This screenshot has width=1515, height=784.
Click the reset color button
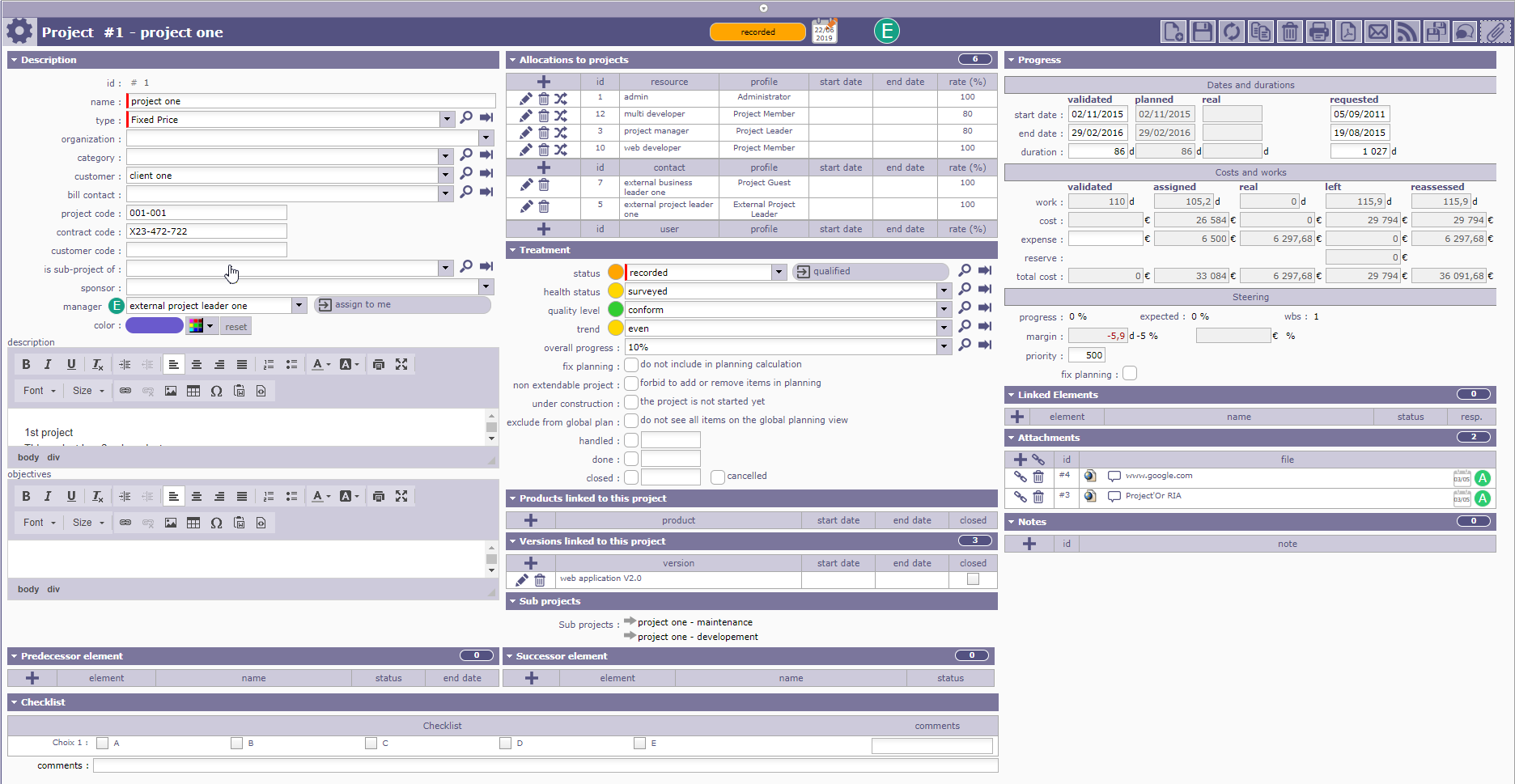pyautogui.click(x=236, y=327)
